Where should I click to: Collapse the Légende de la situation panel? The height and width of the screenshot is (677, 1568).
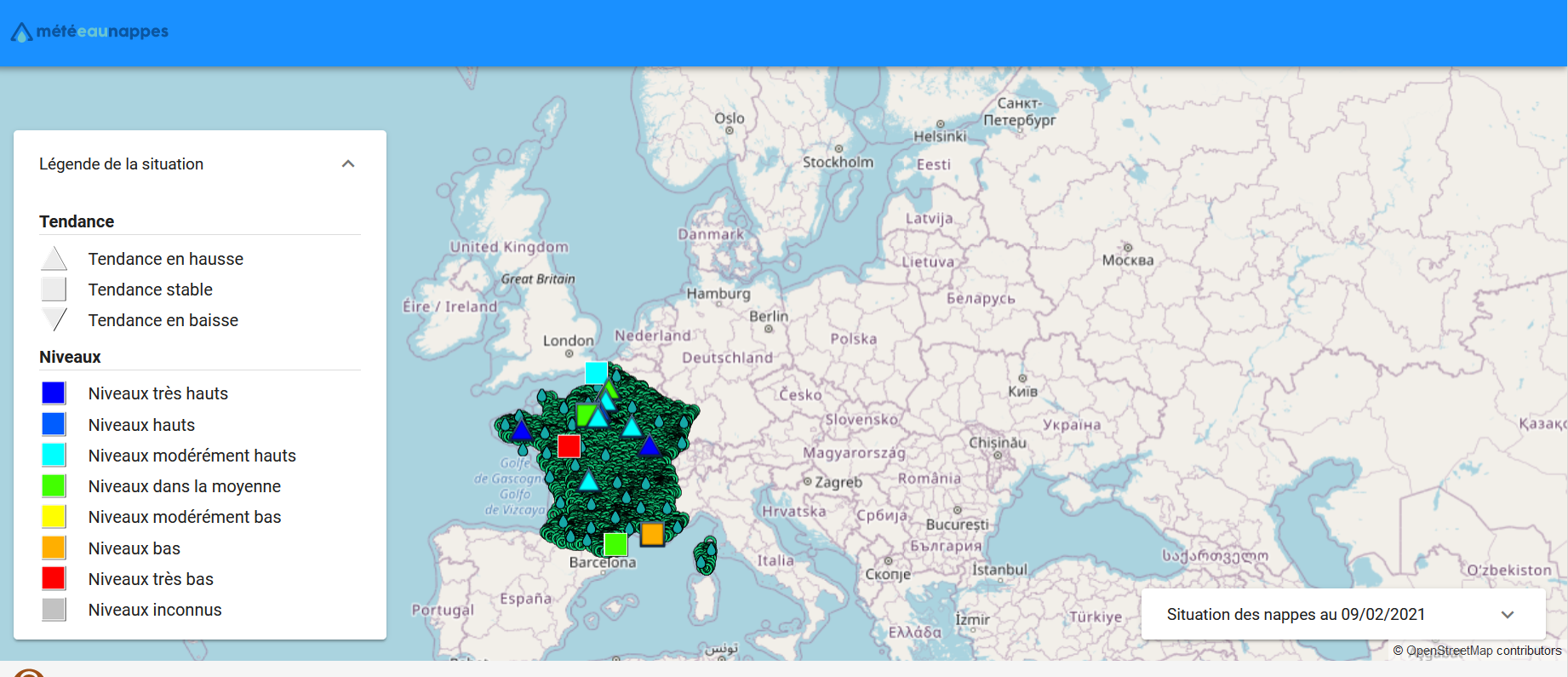[348, 164]
